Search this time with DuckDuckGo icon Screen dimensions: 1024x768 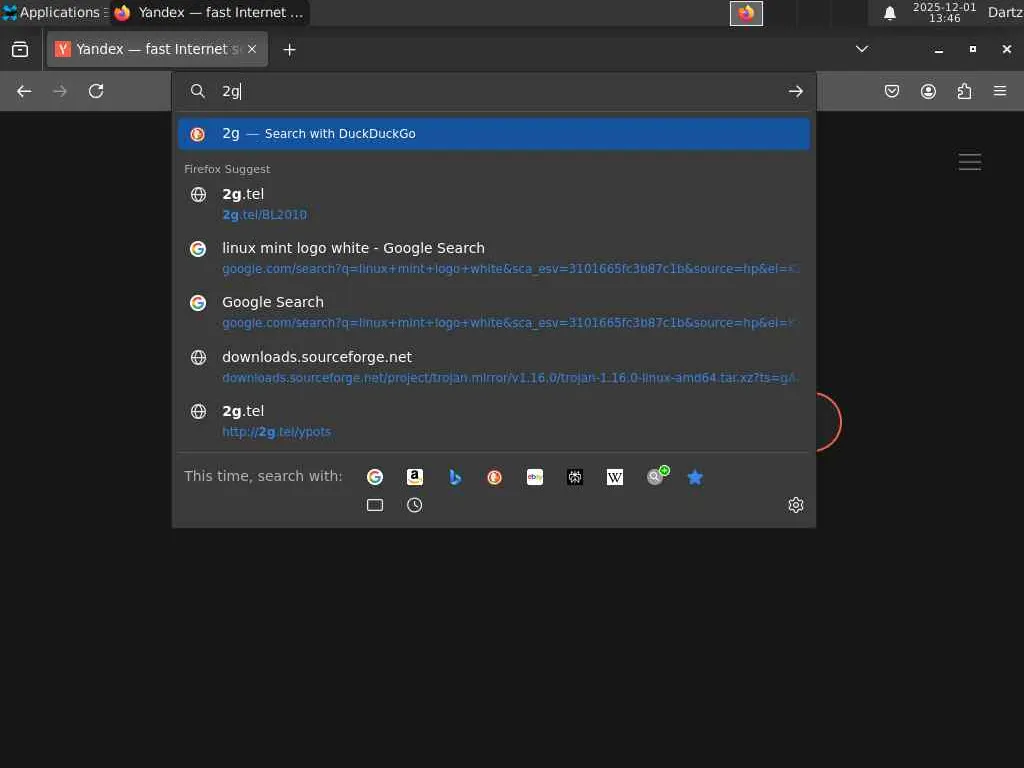click(x=494, y=477)
